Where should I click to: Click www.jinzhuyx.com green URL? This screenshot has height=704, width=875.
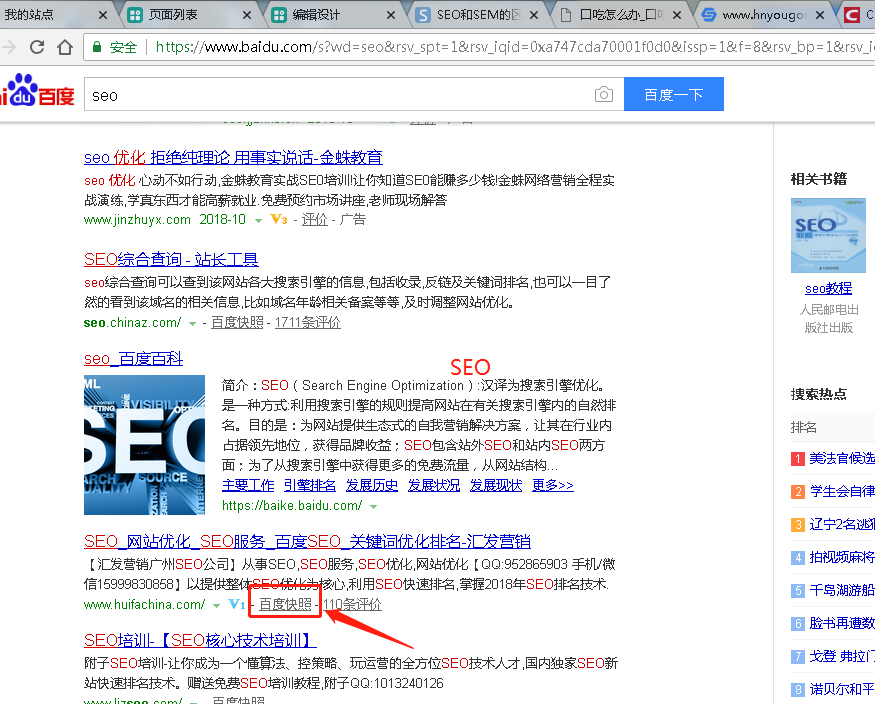(137, 220)
